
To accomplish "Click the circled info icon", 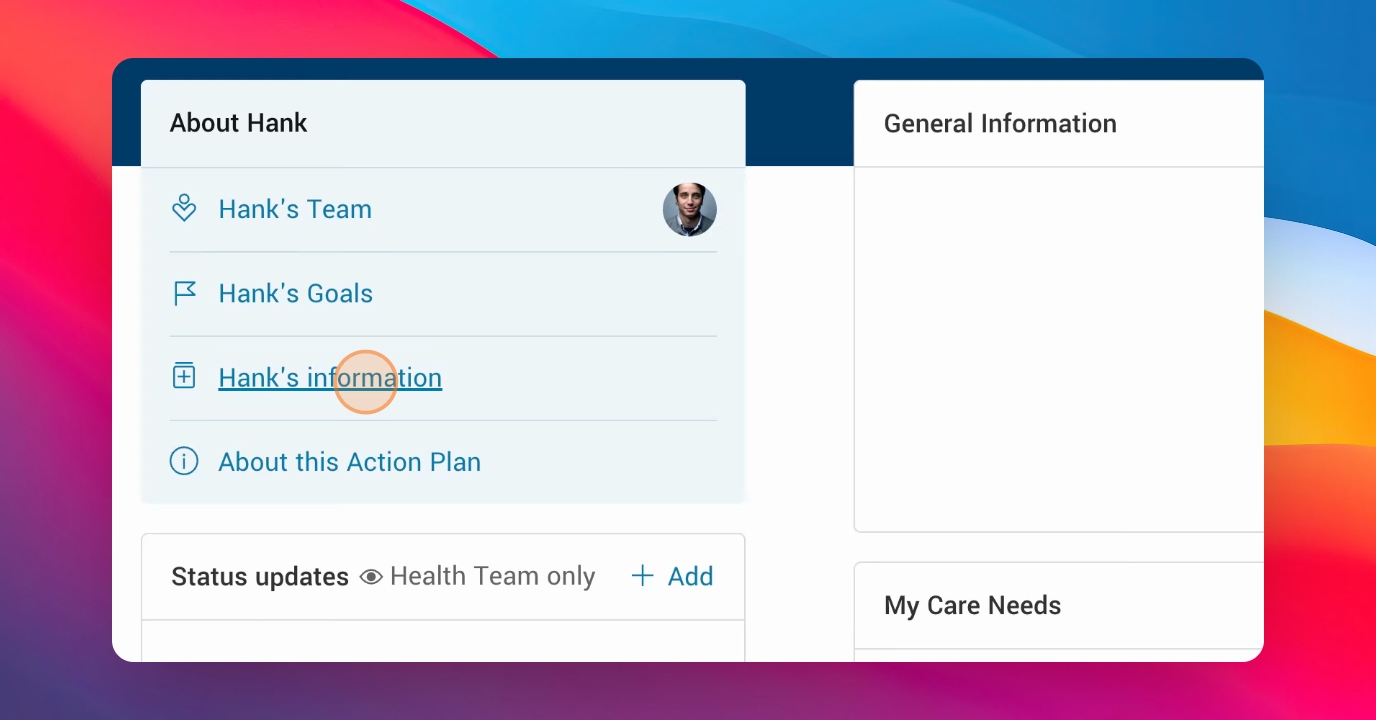I will pyautogui.click(x=184, y=461).
